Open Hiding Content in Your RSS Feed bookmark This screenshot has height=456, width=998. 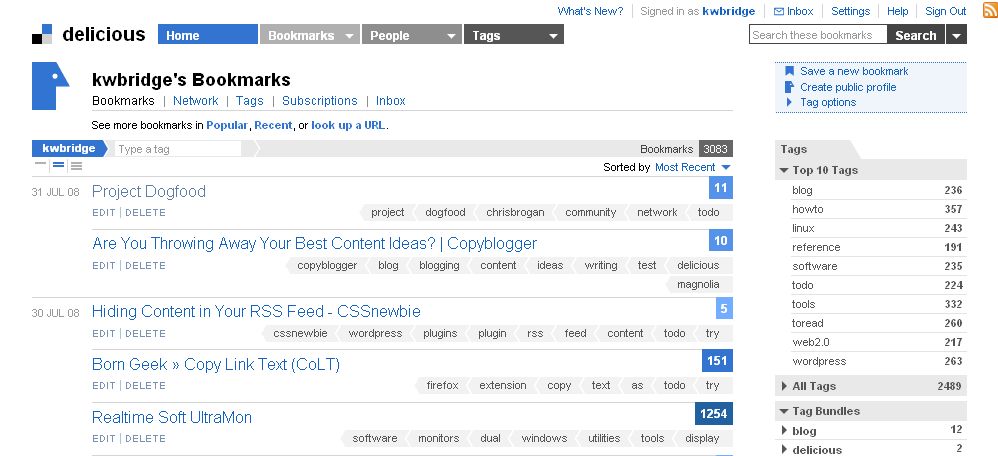click(256, 311)
